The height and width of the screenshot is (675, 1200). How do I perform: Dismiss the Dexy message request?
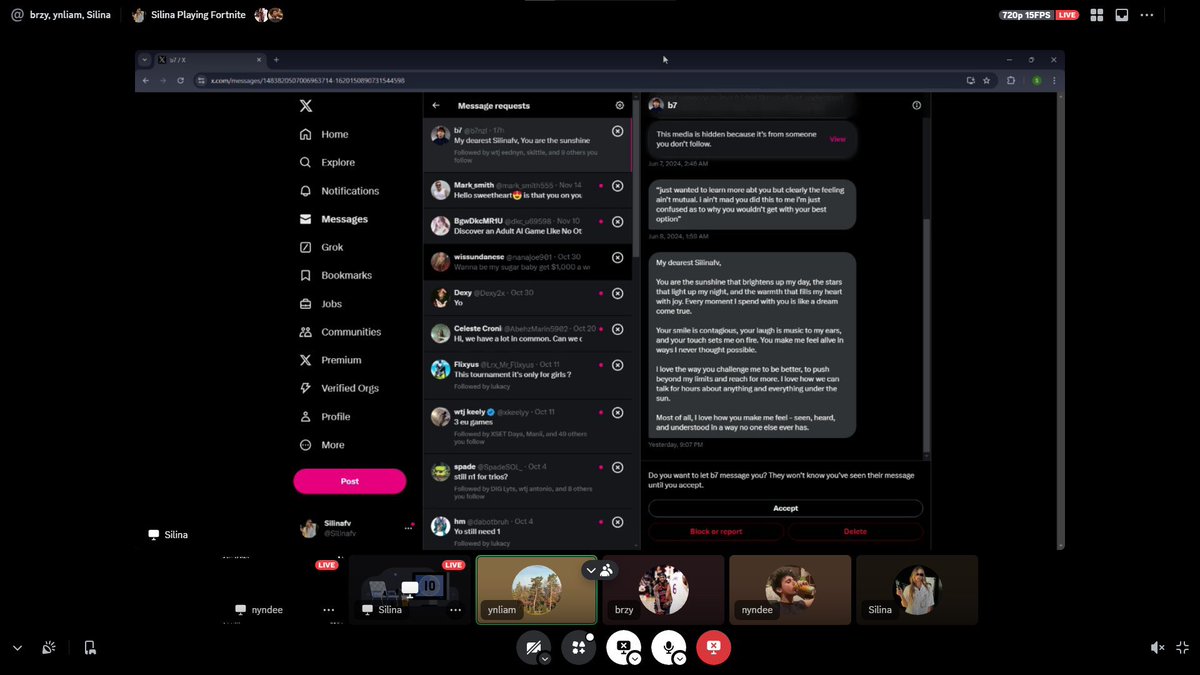617,293
